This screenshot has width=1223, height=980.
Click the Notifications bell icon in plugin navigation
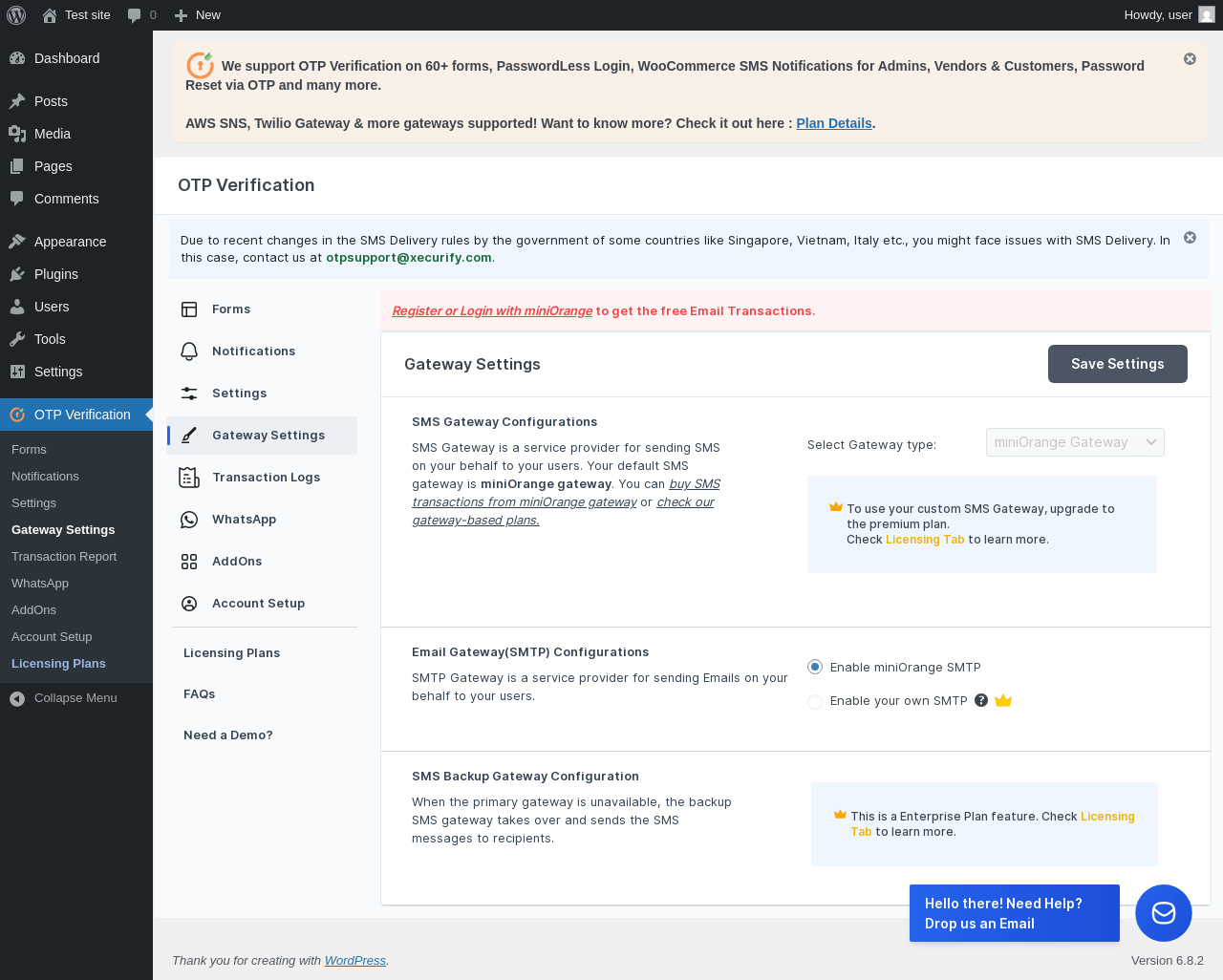tap(189, 352)
